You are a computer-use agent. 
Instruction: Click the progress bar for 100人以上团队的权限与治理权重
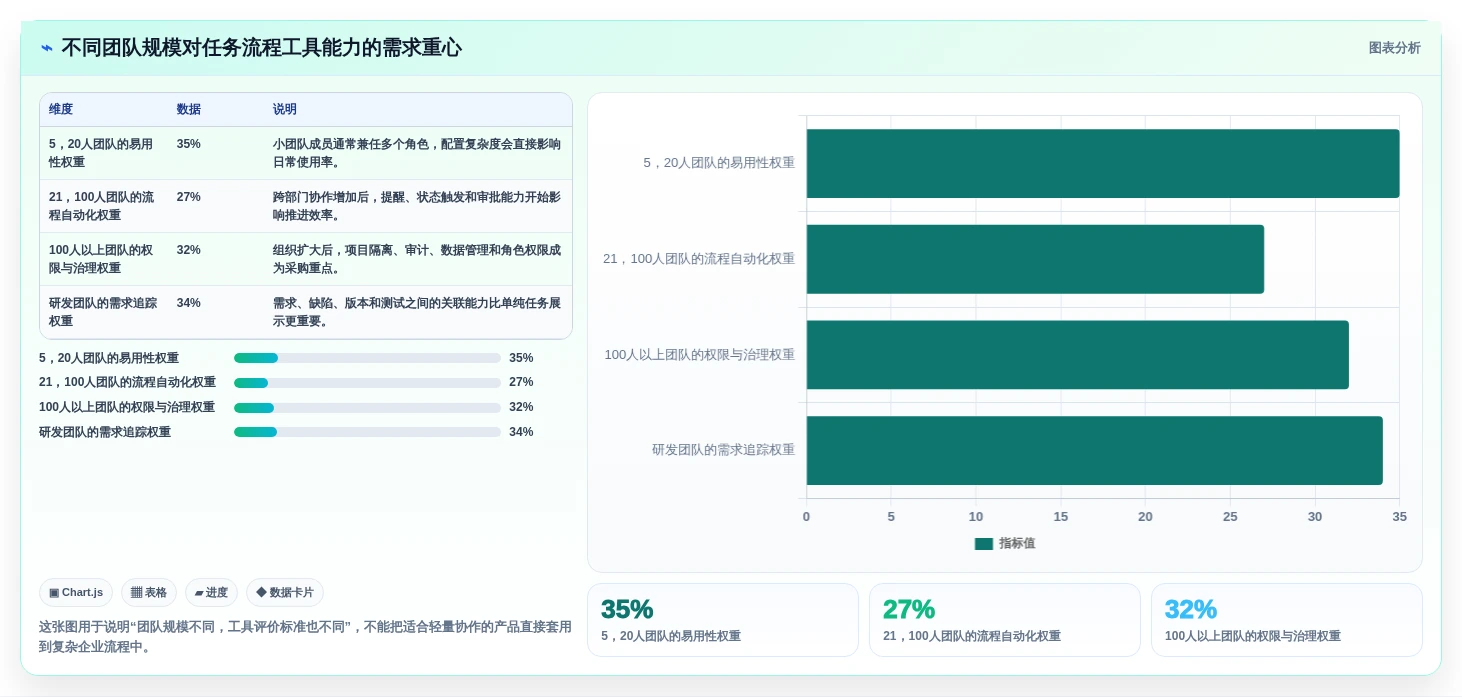367,408
